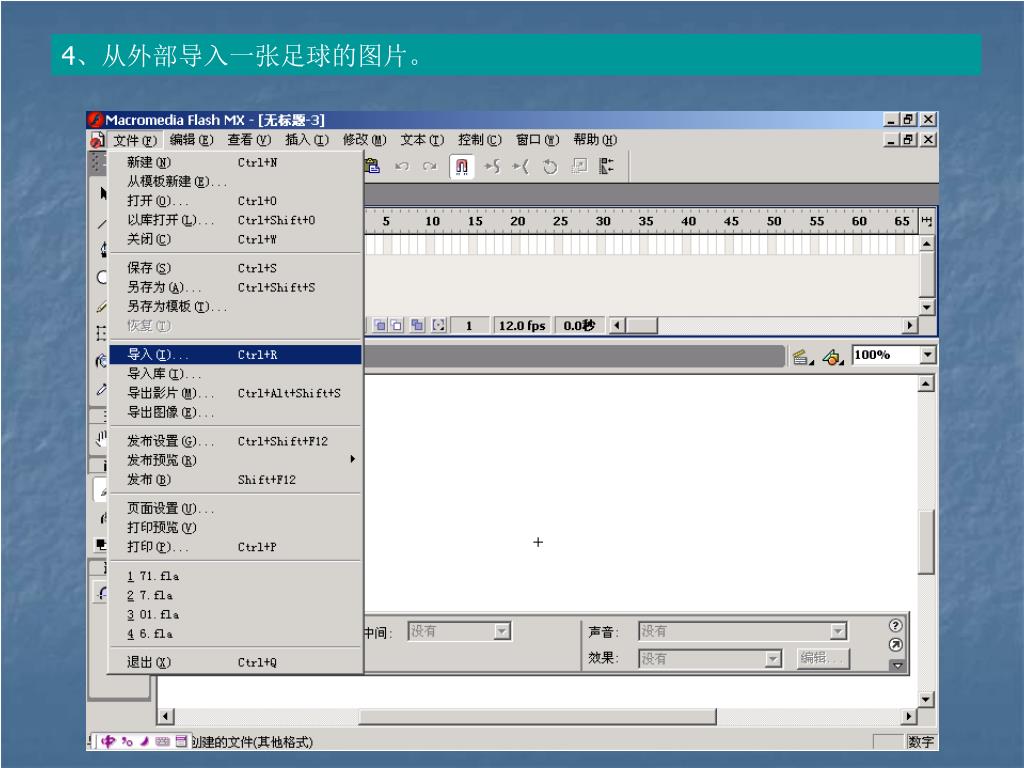Viewport: 1024px width, 768px height.
Task: Choose 导出影片 menu entry
Action: click(236, 393)
